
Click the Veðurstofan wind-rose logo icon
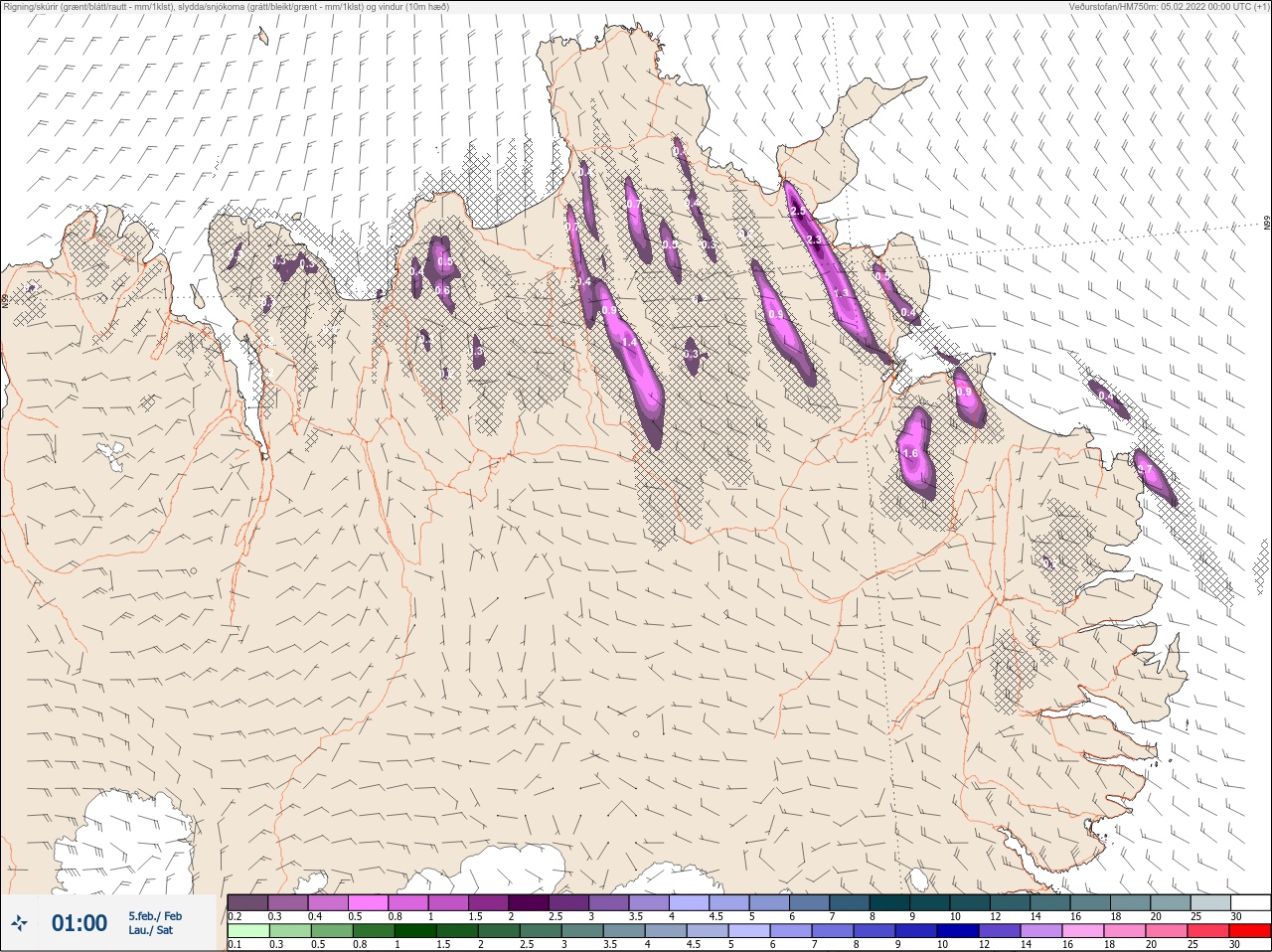coord(20,923)
